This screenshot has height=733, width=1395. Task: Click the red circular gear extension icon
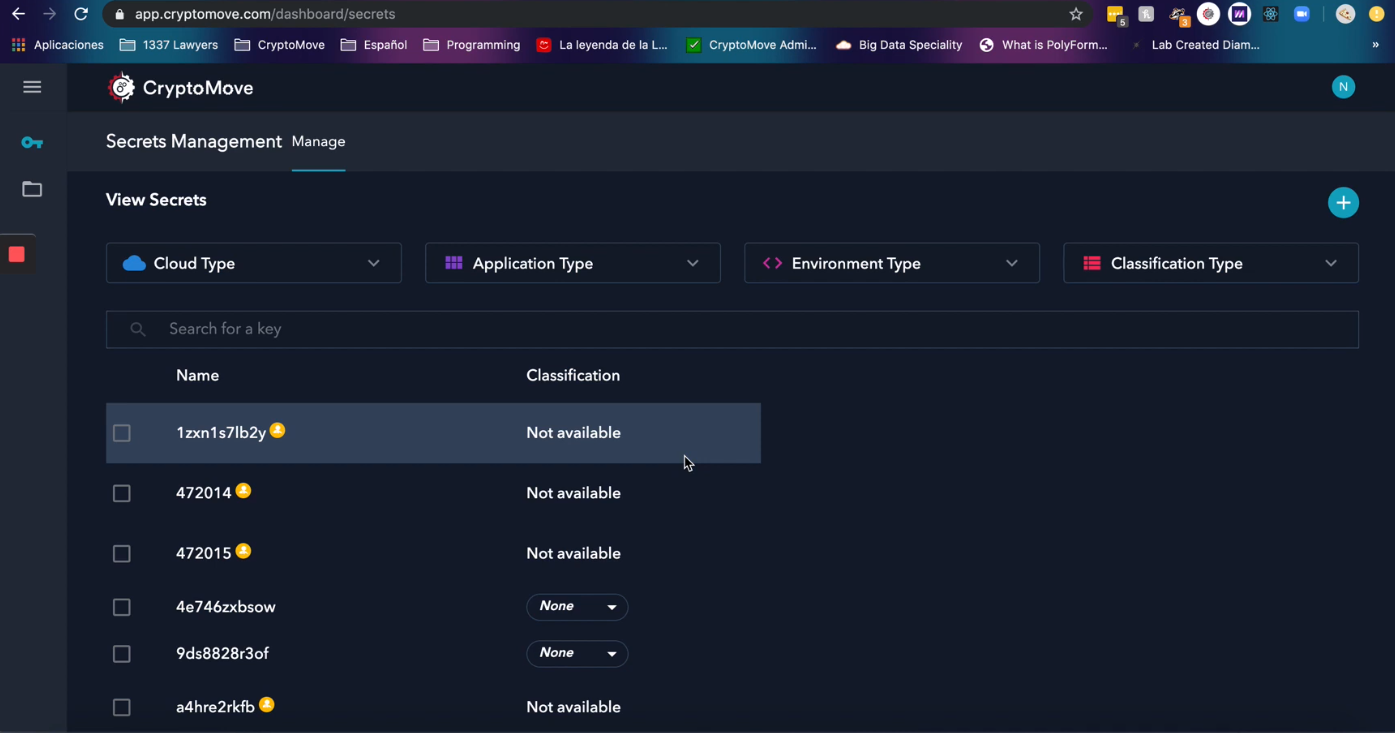[x=1208, y=14]
